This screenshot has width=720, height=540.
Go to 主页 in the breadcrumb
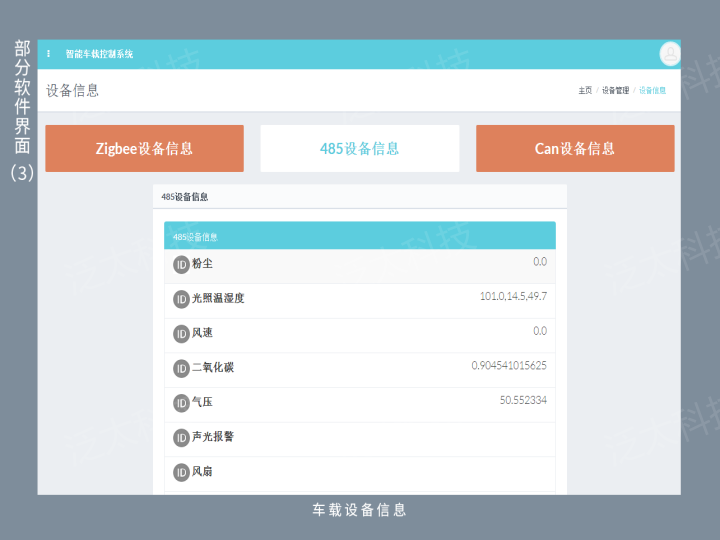tap(585, 91)
